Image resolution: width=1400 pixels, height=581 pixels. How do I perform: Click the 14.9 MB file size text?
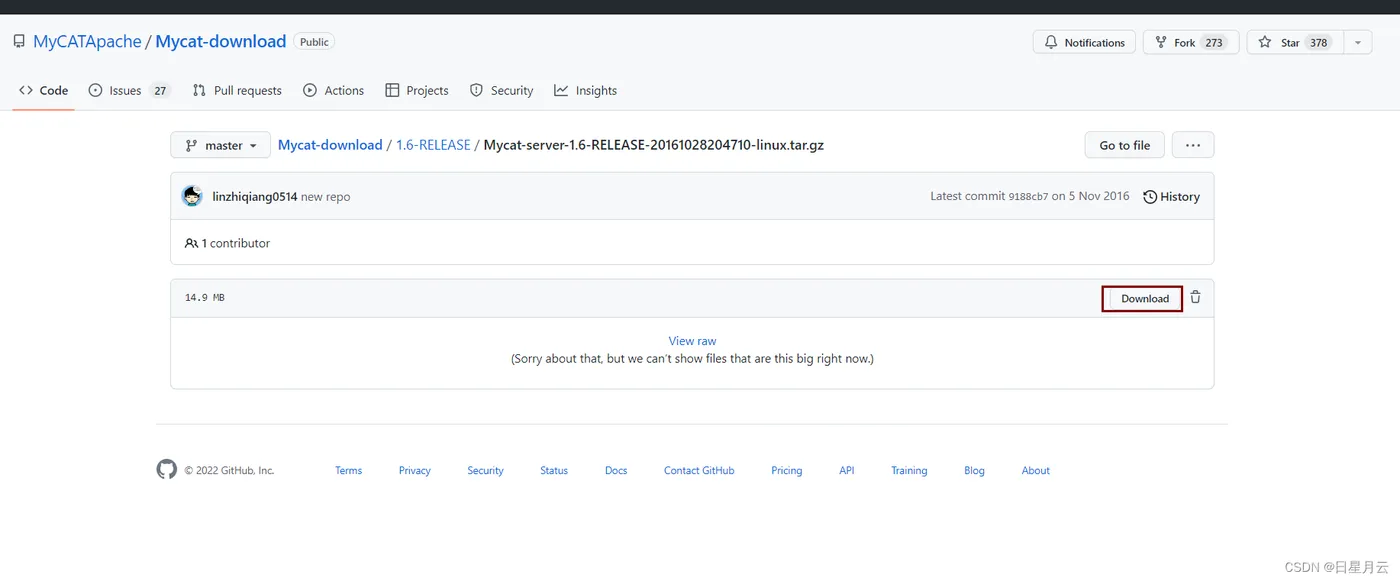pyautogui.click(x=205, y=298)
